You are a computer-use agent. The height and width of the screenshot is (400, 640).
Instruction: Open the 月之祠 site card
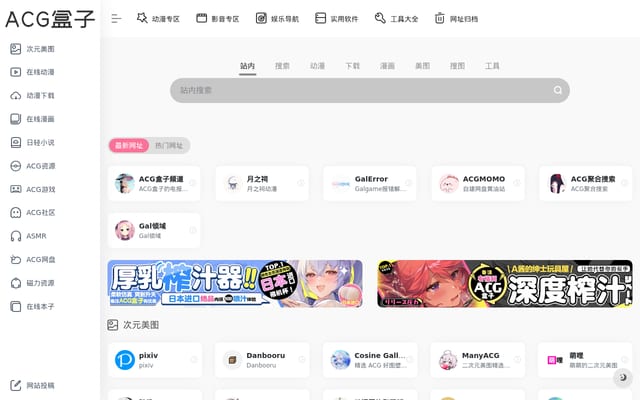click(262, 184)
